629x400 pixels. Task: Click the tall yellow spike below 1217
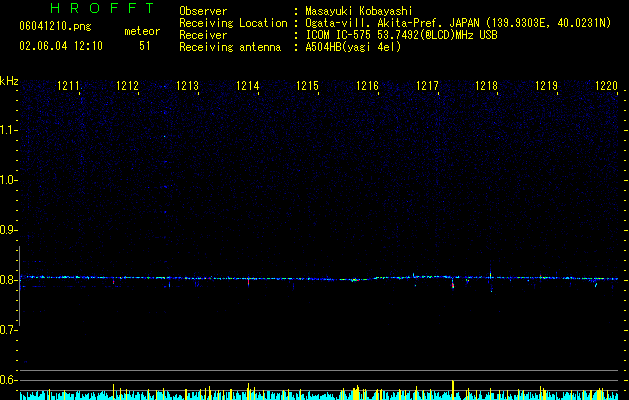coord(453,390)
